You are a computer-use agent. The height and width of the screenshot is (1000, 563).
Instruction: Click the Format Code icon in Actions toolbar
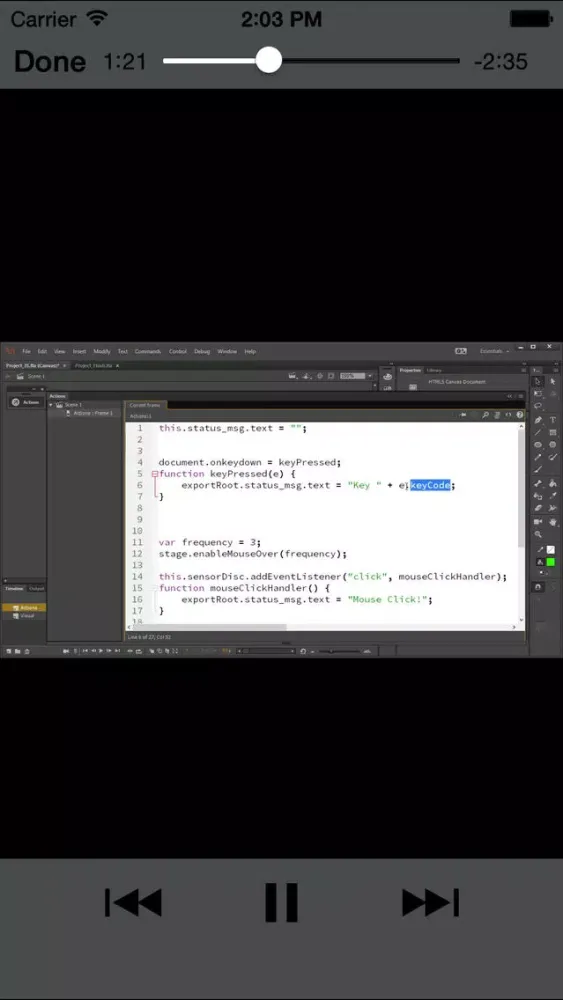497,415
